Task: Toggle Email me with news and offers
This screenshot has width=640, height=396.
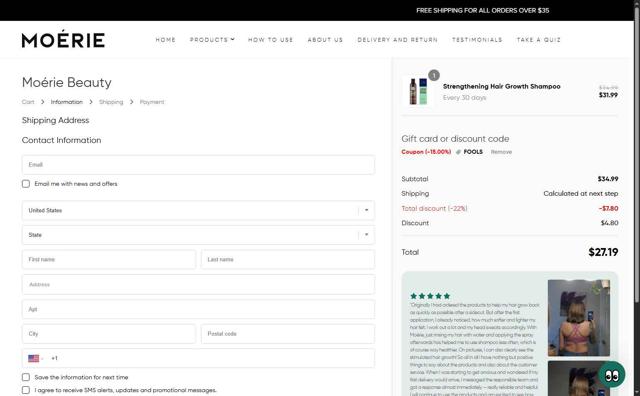Action: click(x=26, y=184)
